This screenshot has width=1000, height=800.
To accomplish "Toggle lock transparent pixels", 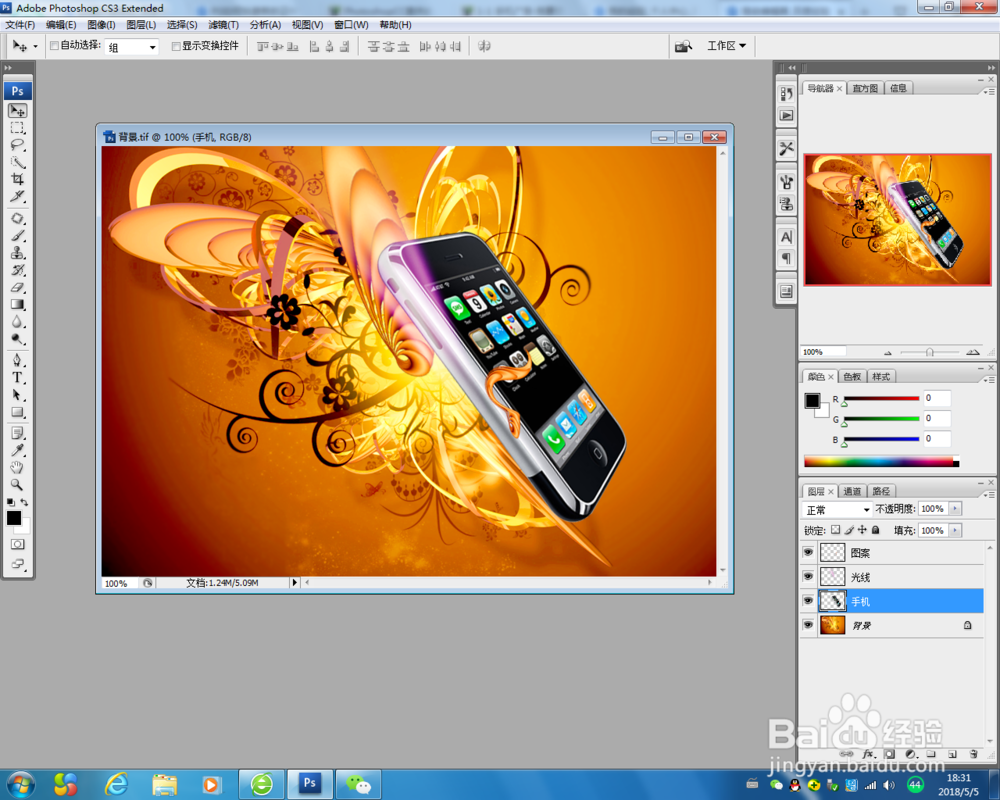I will click(835, 530).
